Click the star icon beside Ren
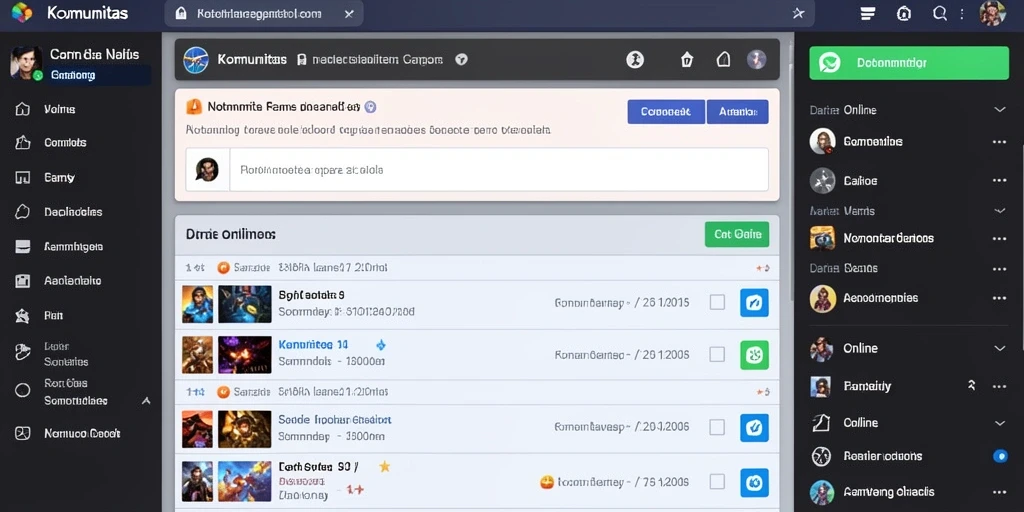Image resolution: width=1024 pixels, height=512 pixels. [22, 316]
